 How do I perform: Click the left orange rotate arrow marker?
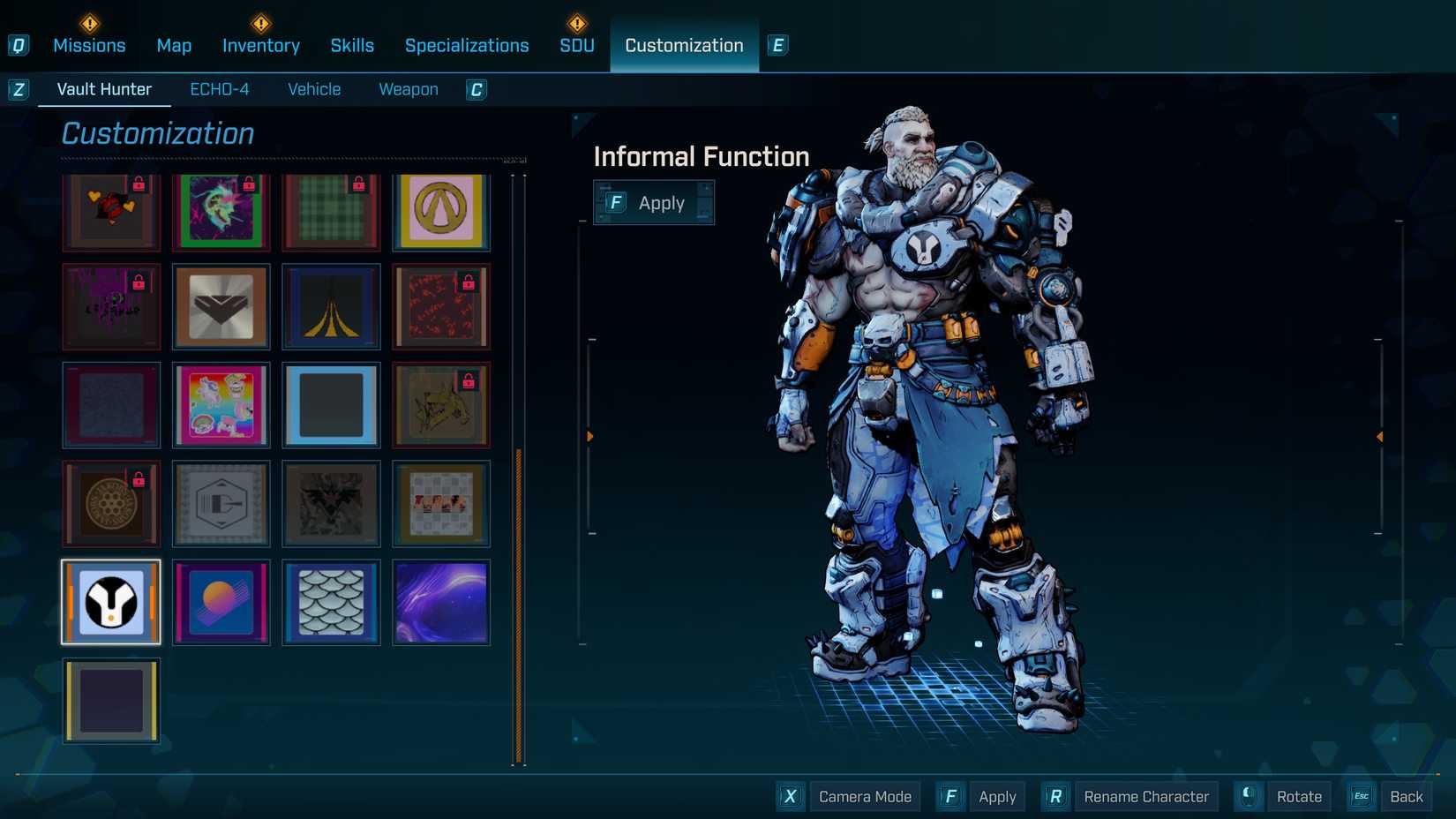click(x=589, y=437)
